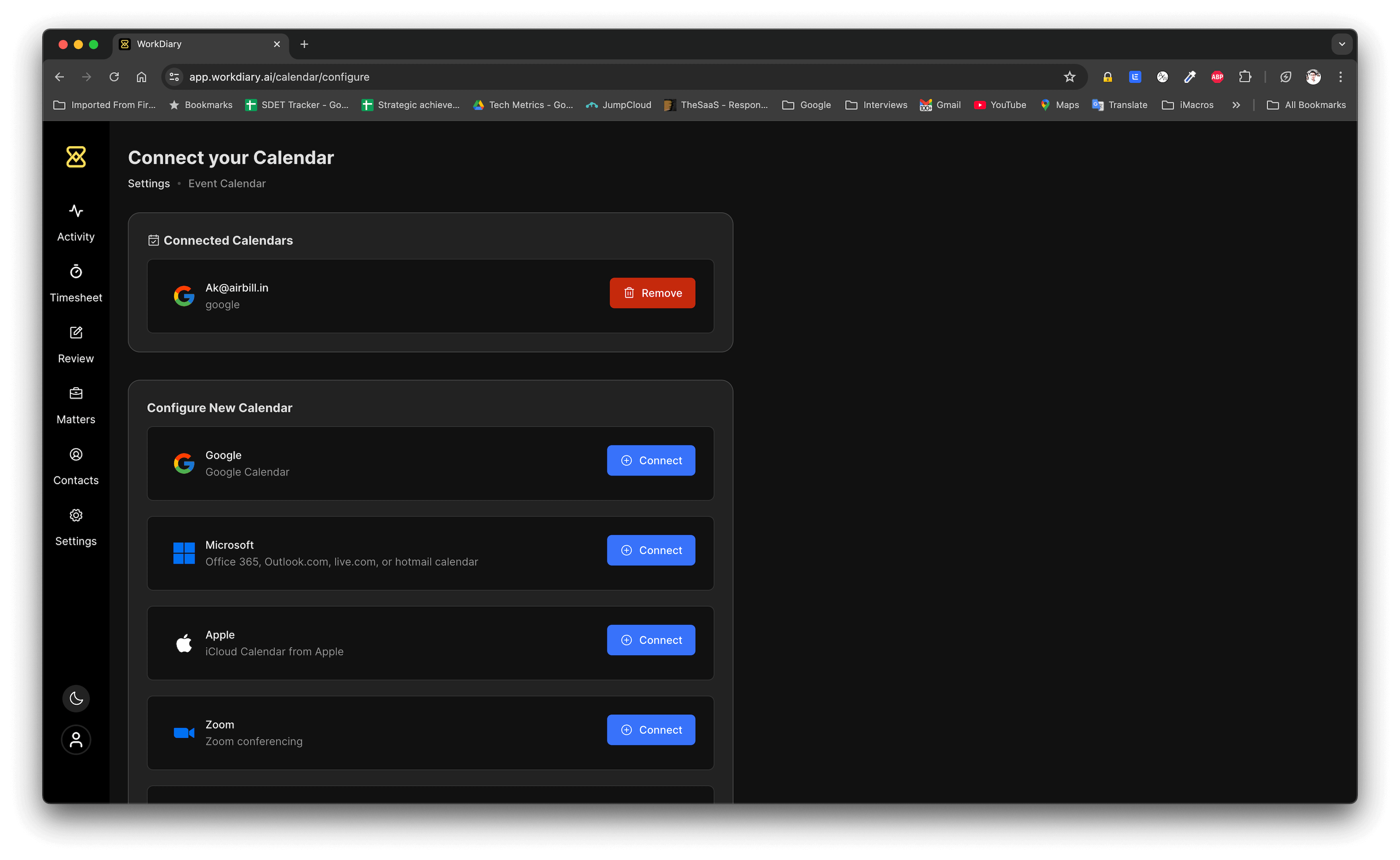Open the Translate bookmark
The width and height of the screenshot is (1400, 860).
1120,105
